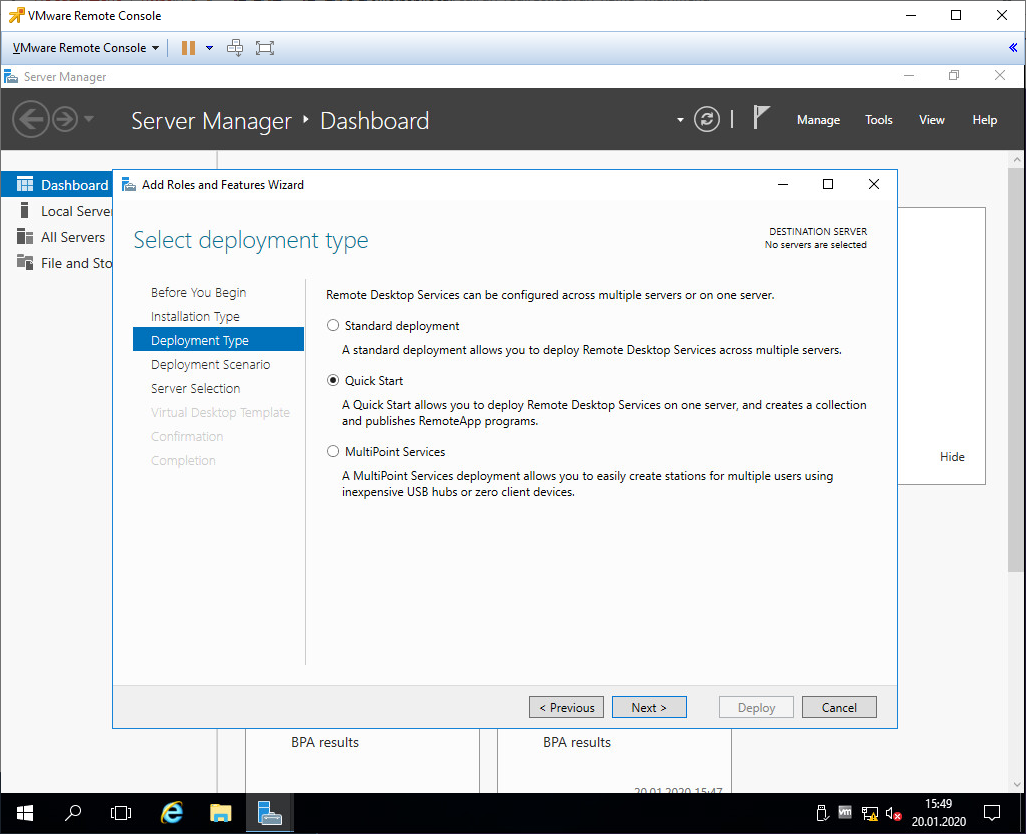The width and height of the screenshot is (1026, 834).
Task: Select Dashboard in the Server Manager sidebar
Action: [58, 185]
